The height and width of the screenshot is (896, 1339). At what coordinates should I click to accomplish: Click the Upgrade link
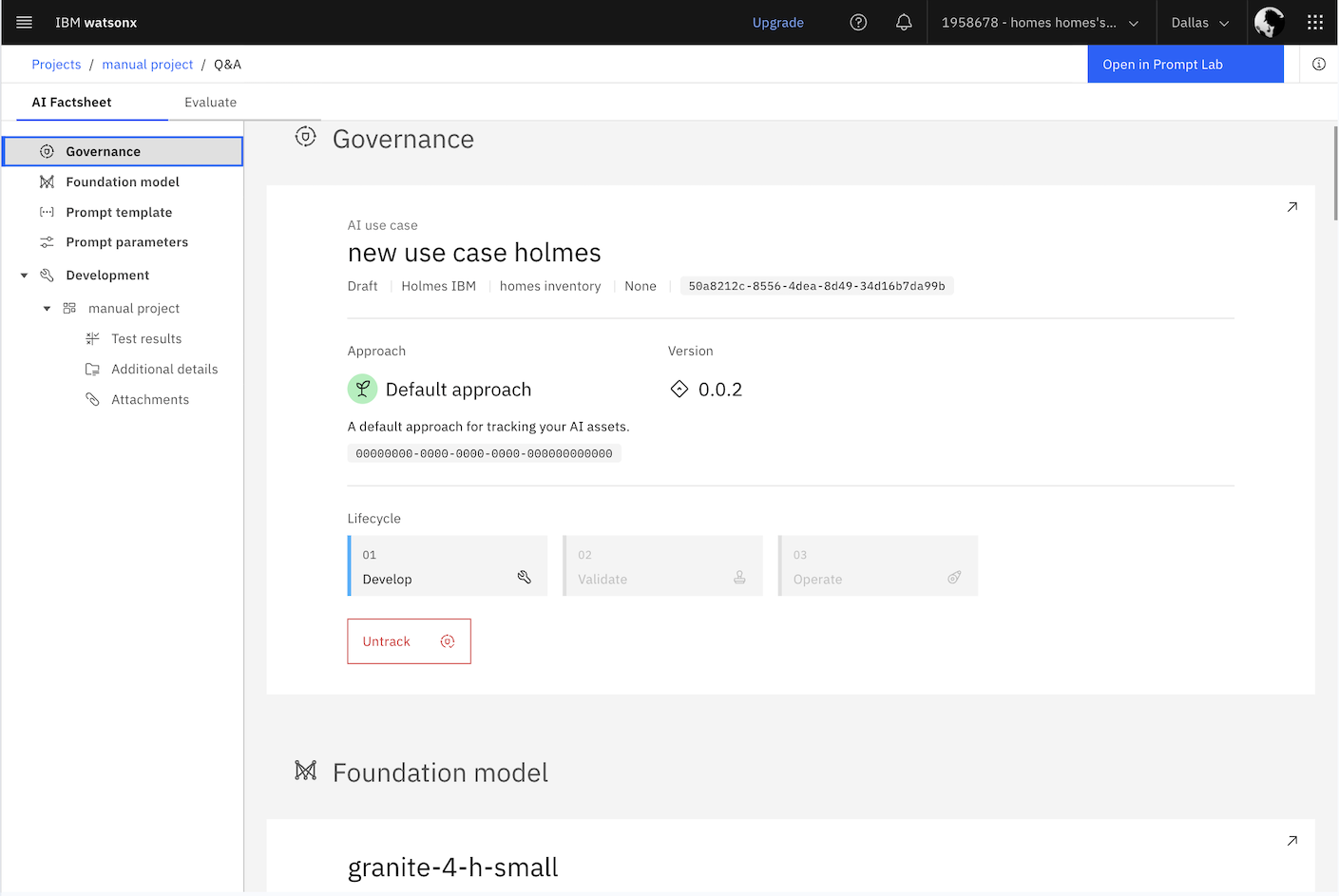click(778, 22)
